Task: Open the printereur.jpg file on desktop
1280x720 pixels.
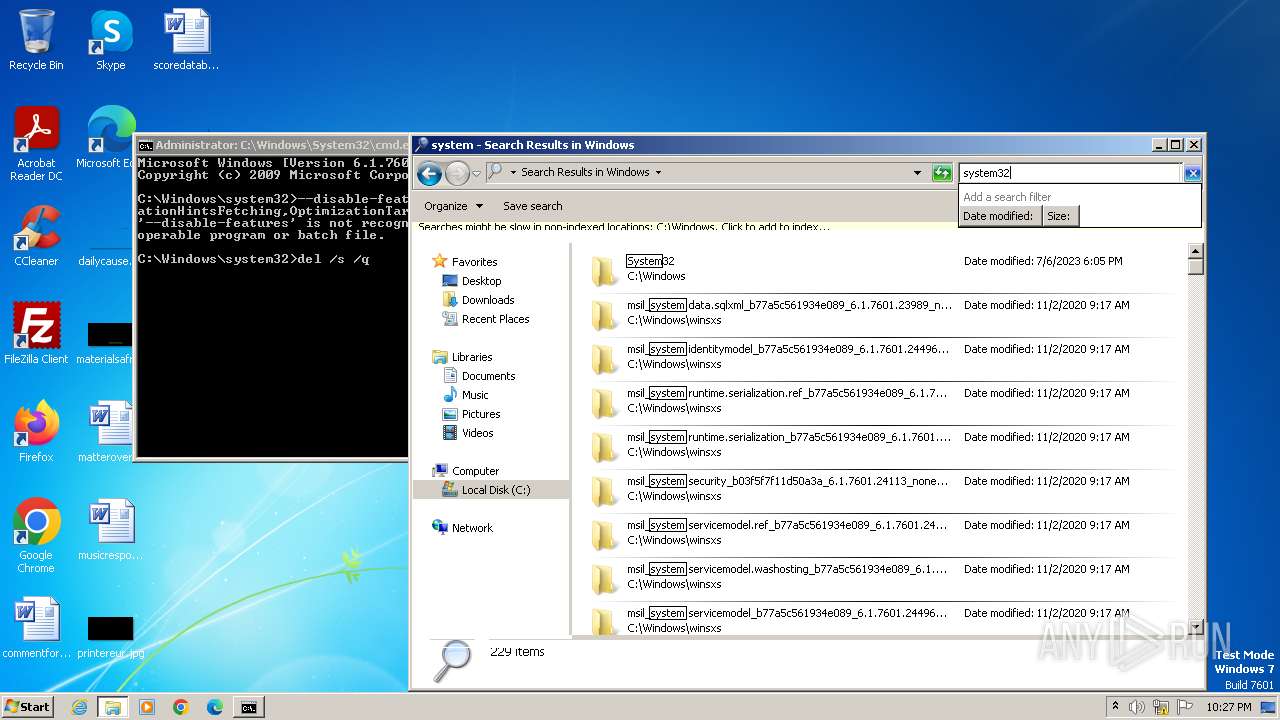Action: pos(110,636)
